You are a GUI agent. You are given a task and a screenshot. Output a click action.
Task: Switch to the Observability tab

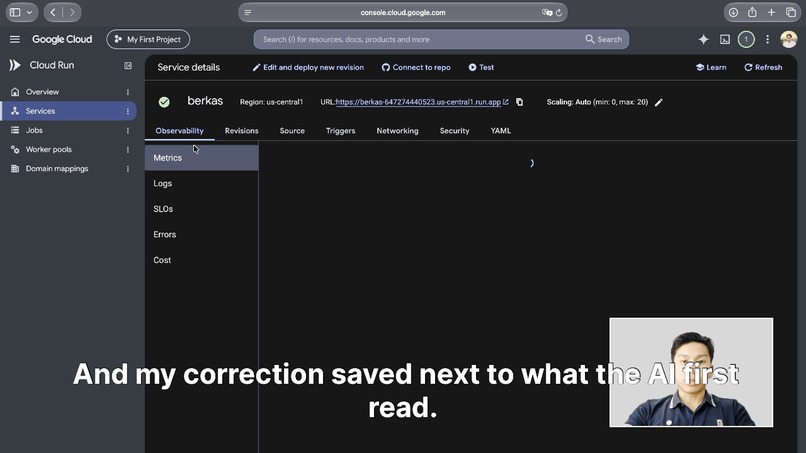tap(179, 131)
